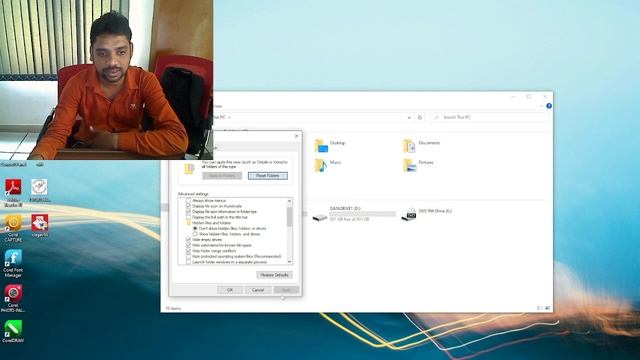This screenshot has width=640, height=360.
Task: Confirm Folder Options with OK
Action: [230, 290]
